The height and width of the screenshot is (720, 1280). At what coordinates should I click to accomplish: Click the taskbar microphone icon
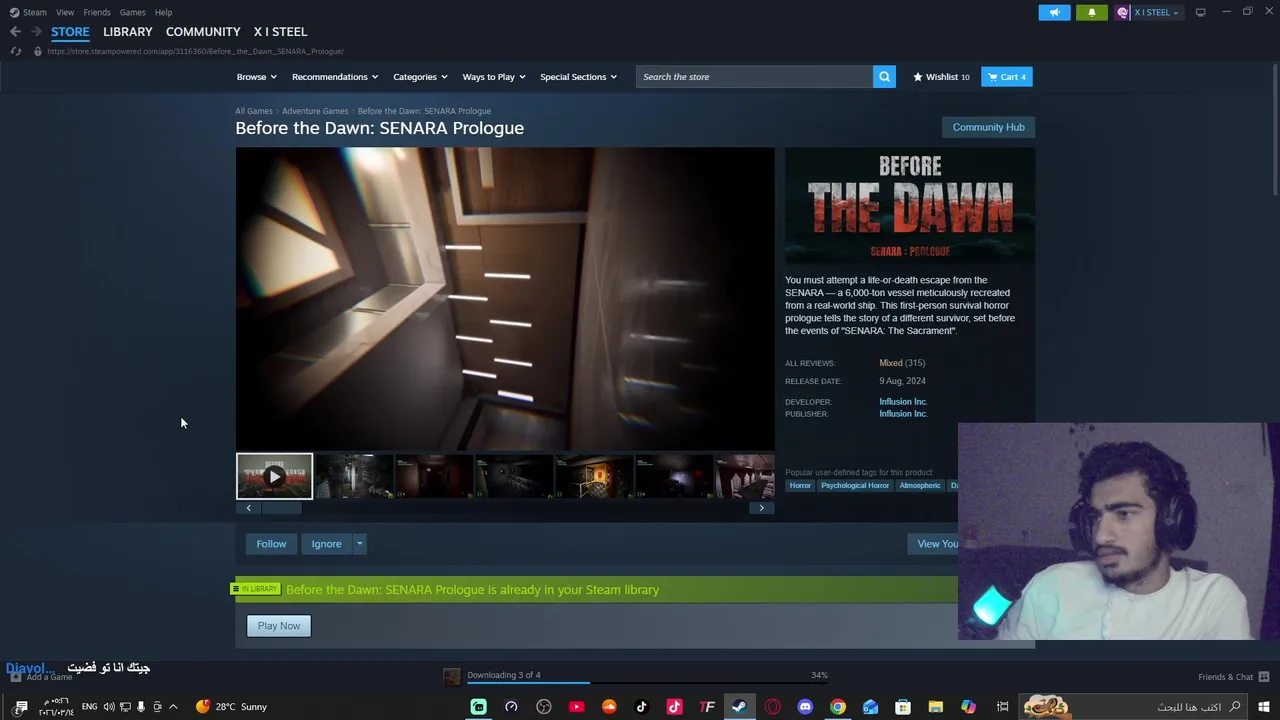[x=141, y=707]
